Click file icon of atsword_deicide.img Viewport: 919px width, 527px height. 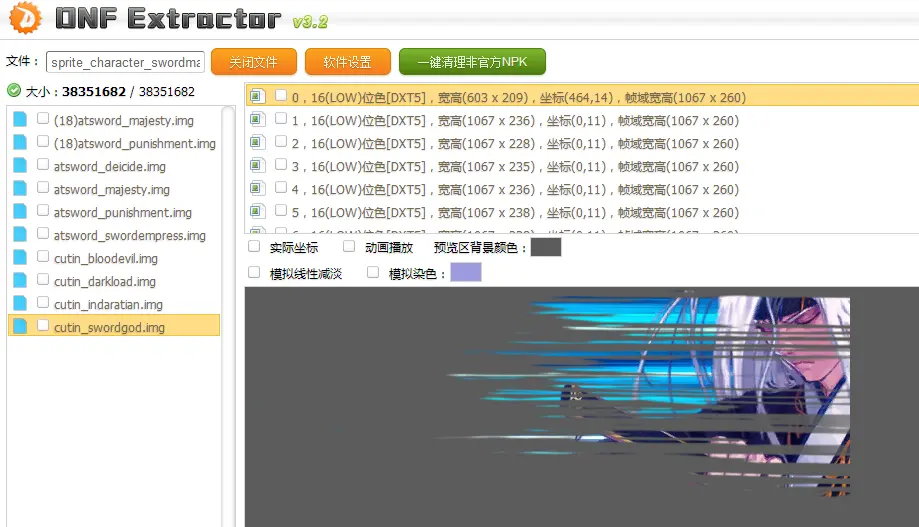20,165
